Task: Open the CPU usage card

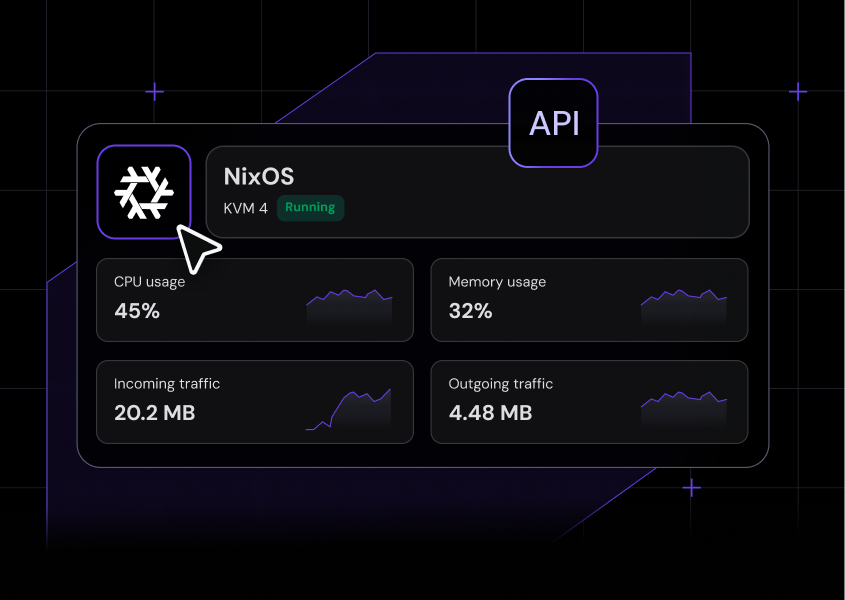Action: coord(255,300)
